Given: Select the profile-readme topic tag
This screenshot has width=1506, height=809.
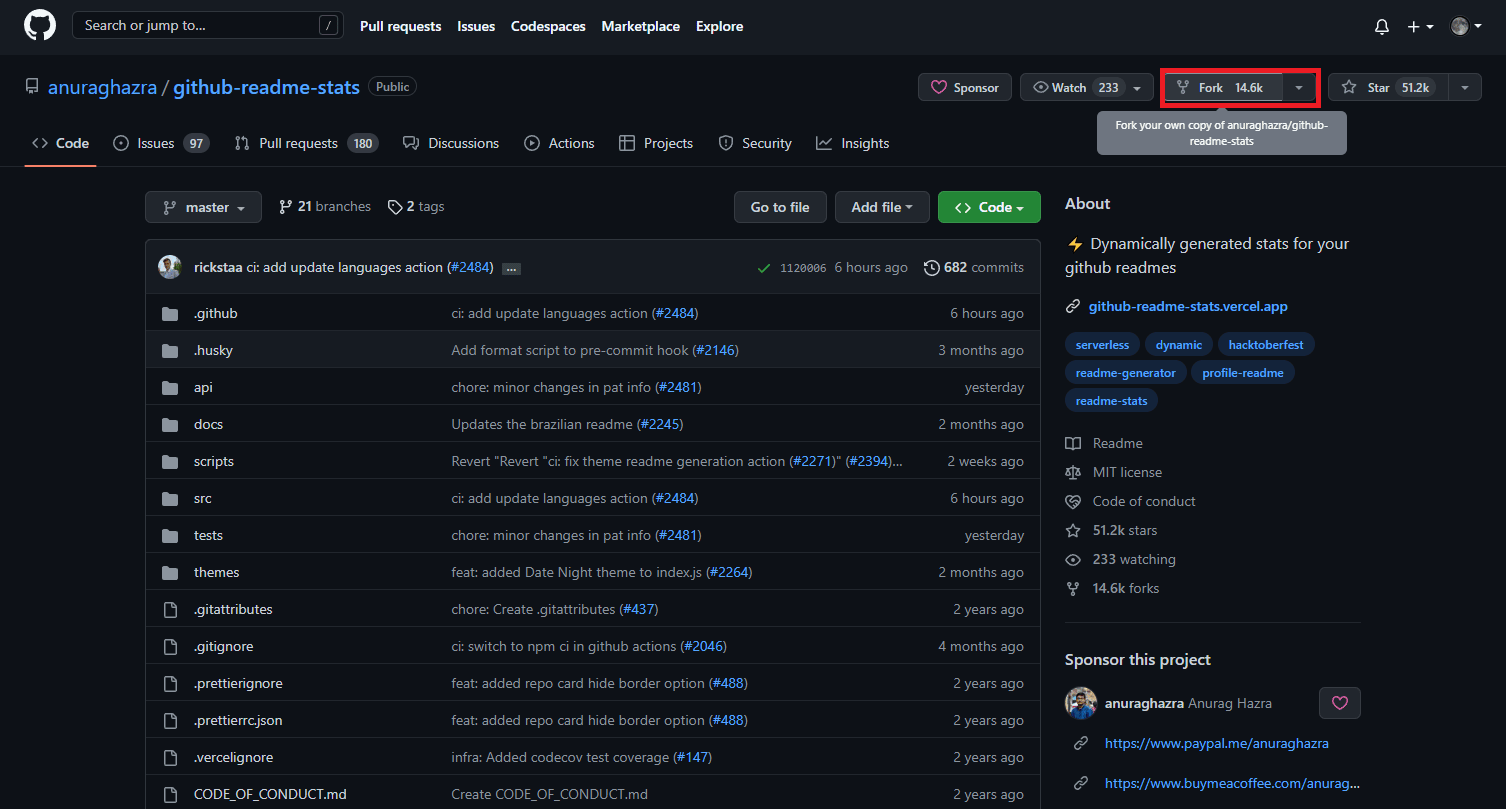Looking at the screenshot, I should [1243, 372].
